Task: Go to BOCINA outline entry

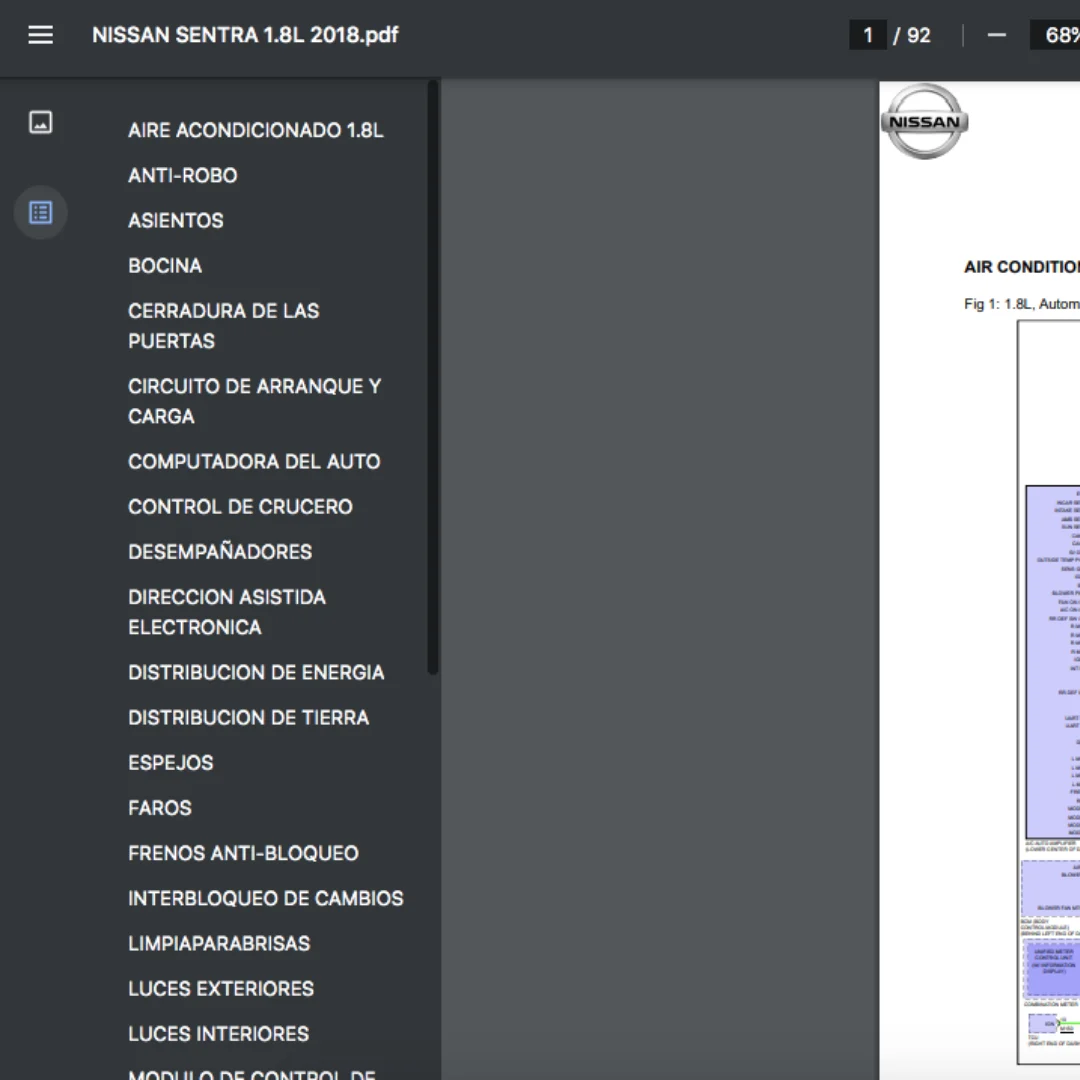Action: [x=165, y=266]
